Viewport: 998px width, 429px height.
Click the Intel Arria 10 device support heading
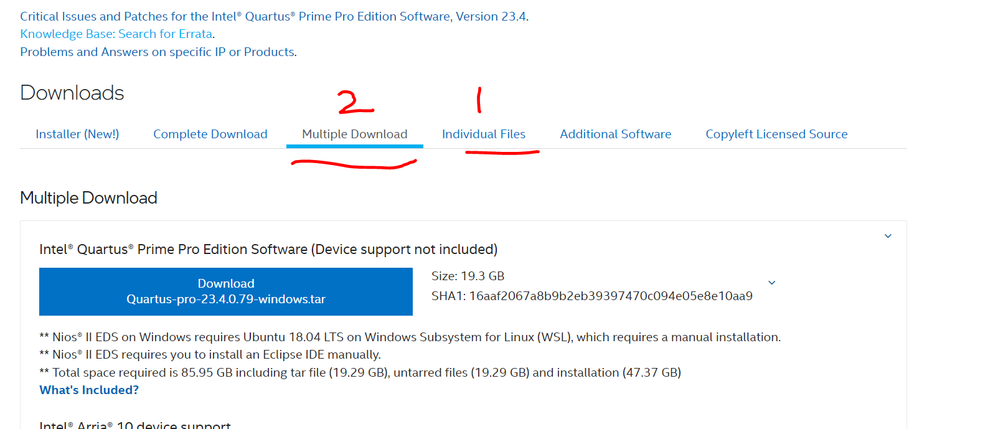(x=135, y=425)
